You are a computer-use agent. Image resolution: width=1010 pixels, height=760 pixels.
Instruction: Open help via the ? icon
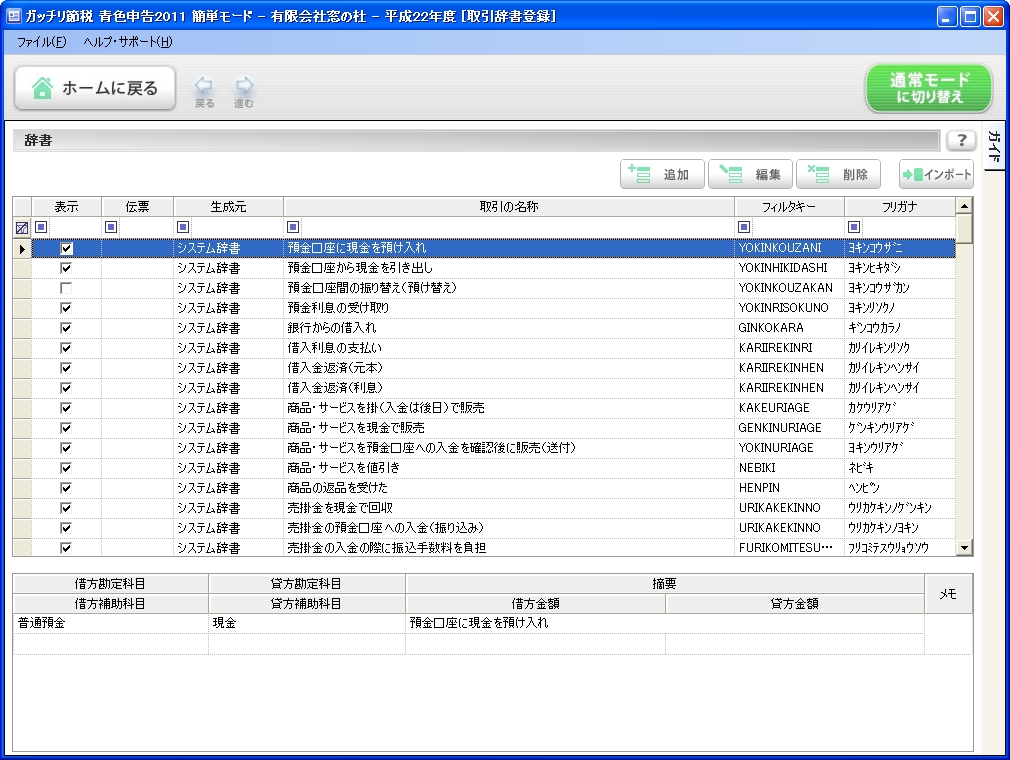coord(961,139)
